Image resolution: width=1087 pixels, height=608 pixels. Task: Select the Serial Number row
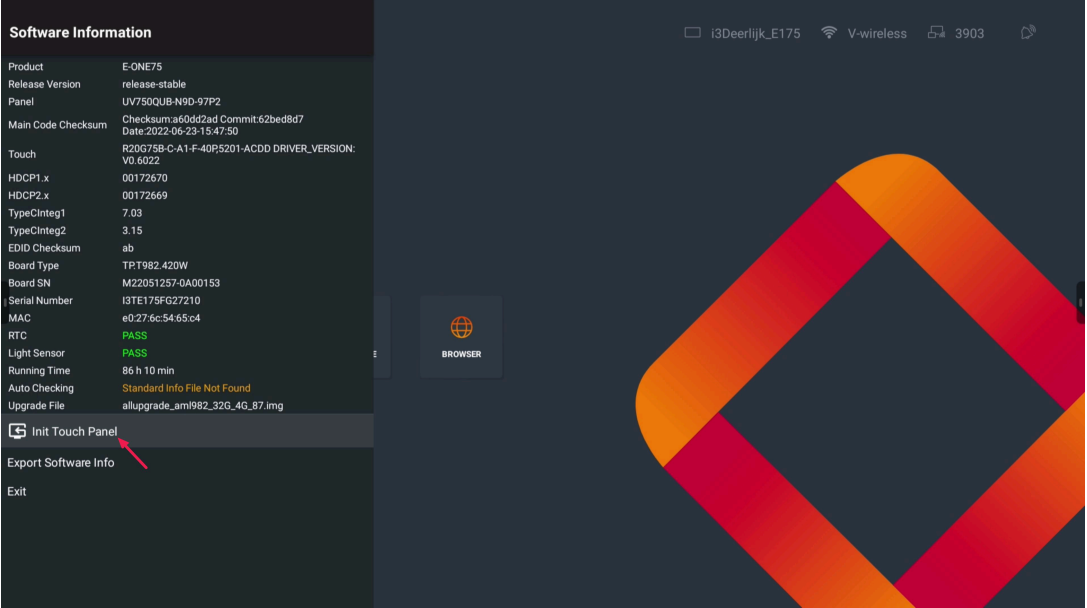pos(187,301)
